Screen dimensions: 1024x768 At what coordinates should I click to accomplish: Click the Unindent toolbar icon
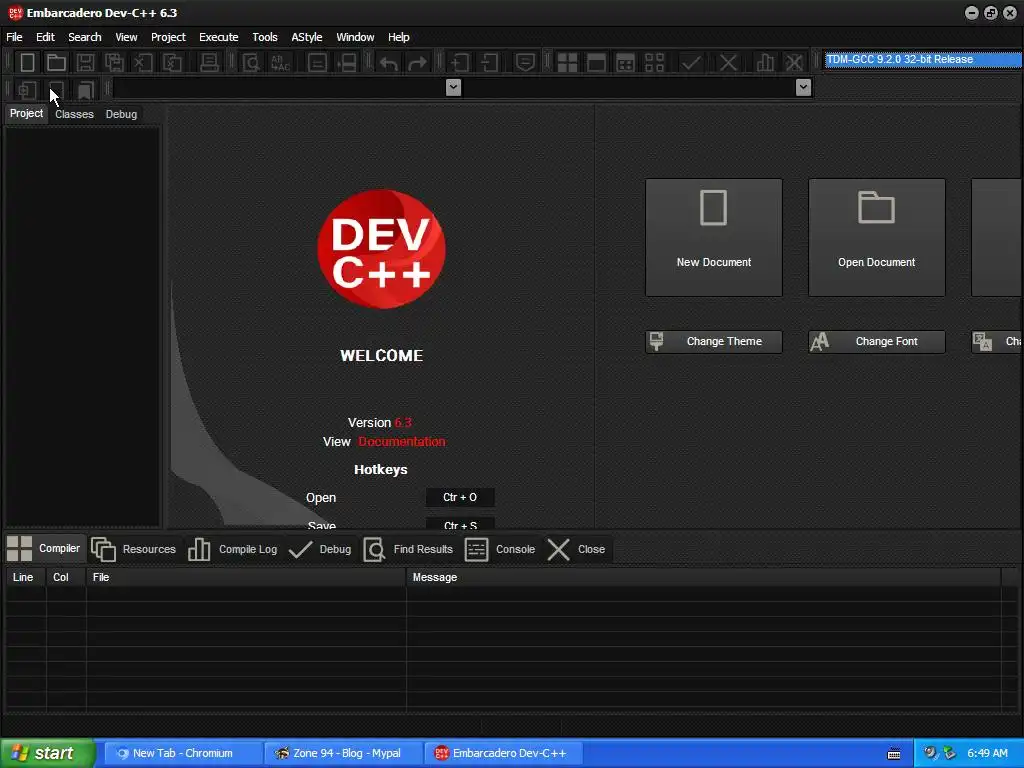pos(489,63)
